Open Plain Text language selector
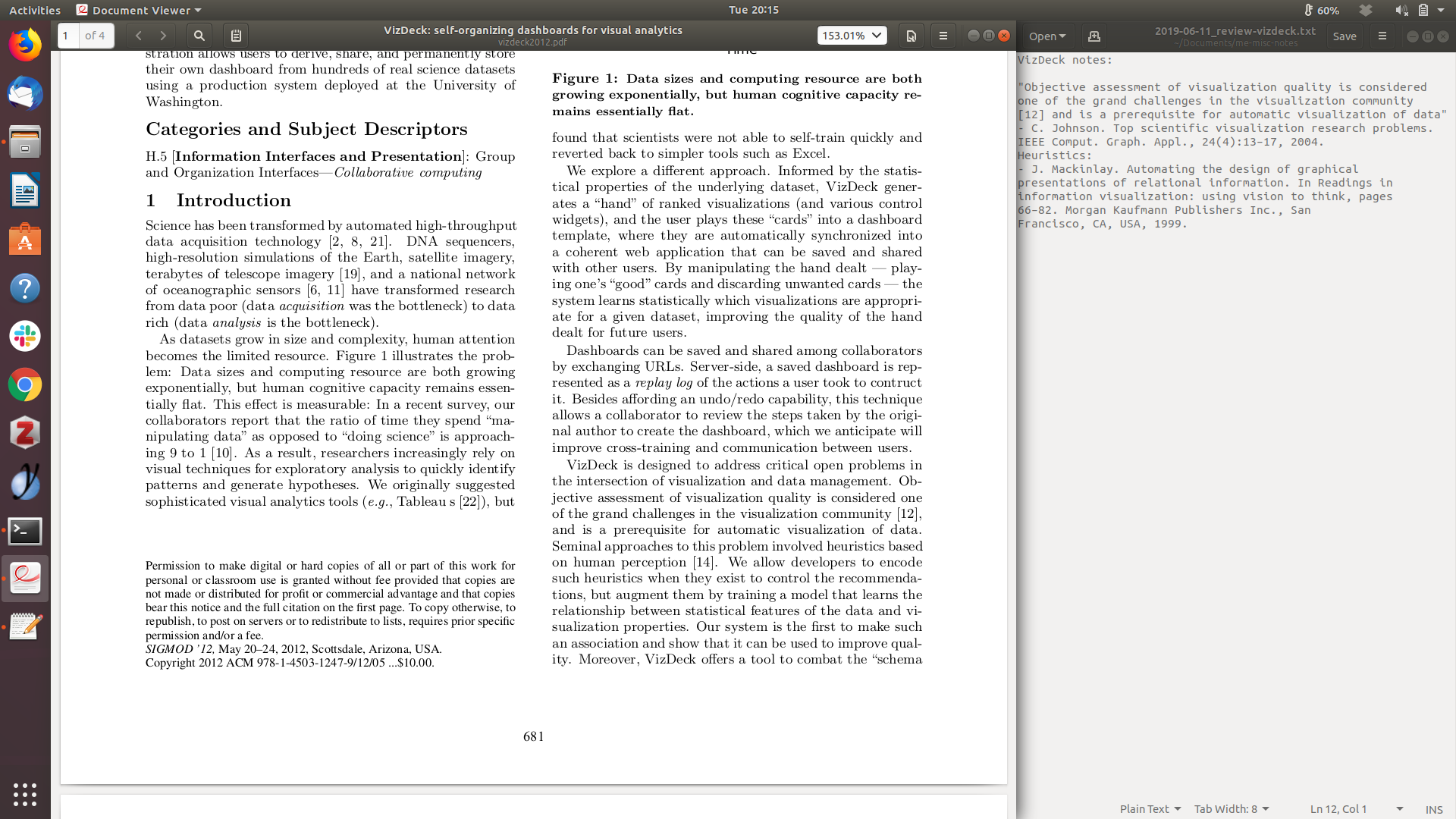This screenshot has height=819, width=1456. click(1150, 809)
